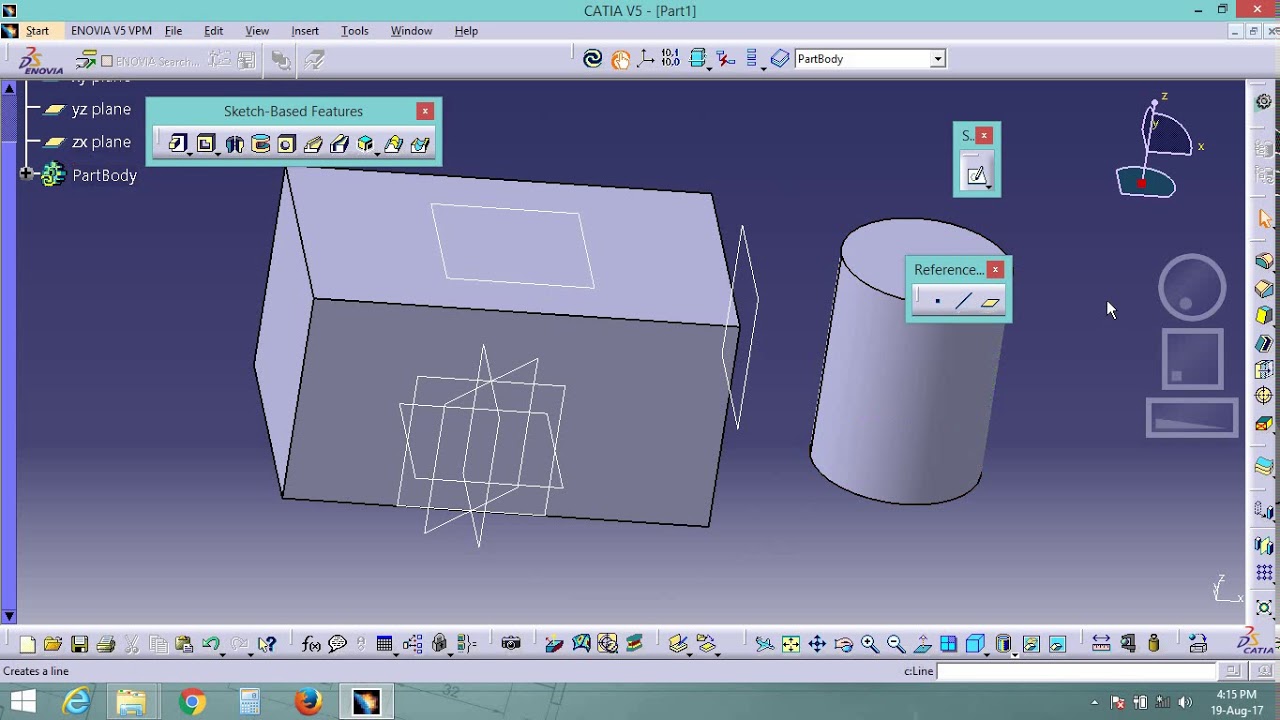Close the Reference Elements toolbar
This screenshot has height=720, width=1280.
995,269
